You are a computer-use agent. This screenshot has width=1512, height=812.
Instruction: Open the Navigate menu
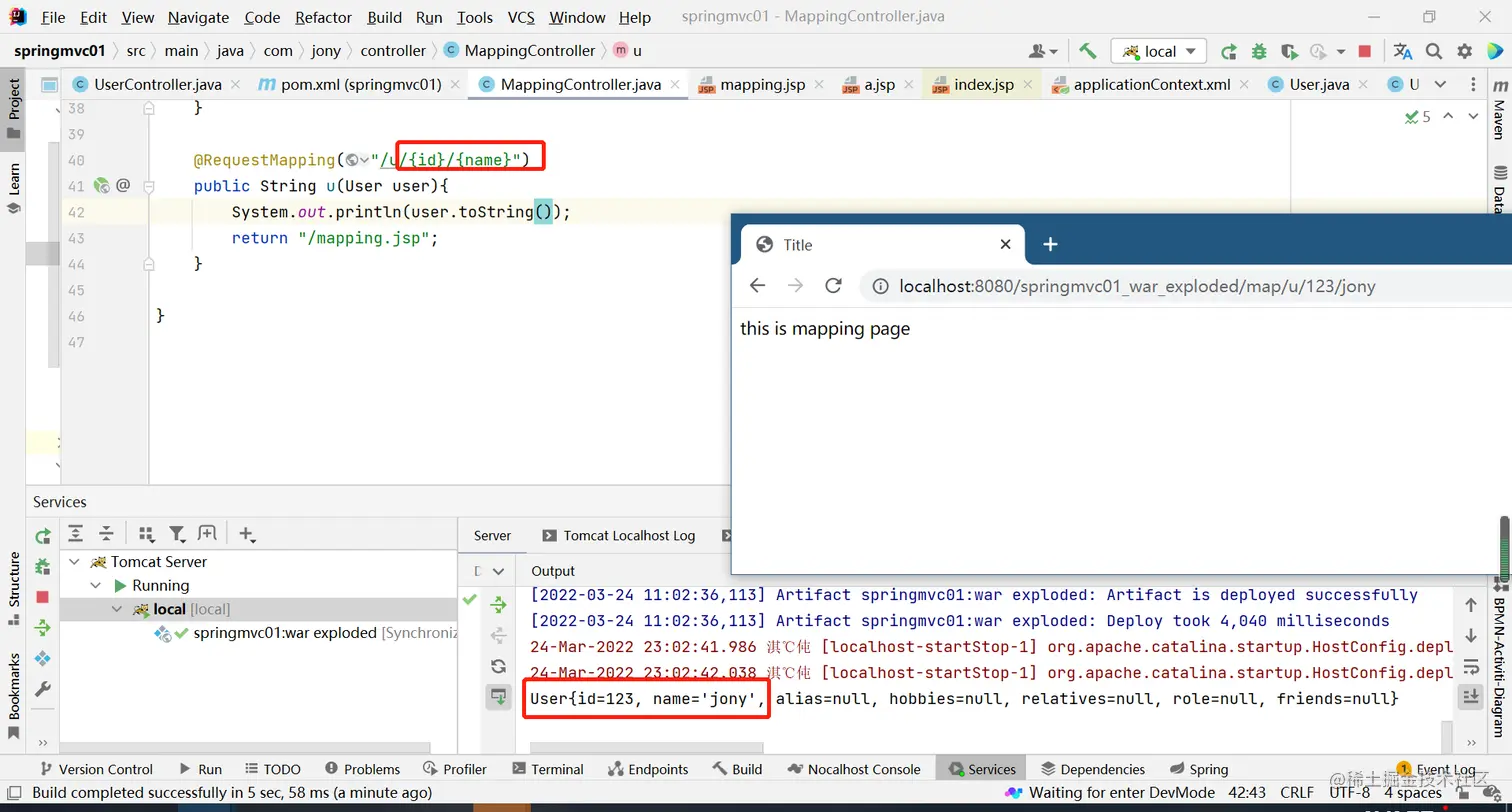click(x=199, y=17)
